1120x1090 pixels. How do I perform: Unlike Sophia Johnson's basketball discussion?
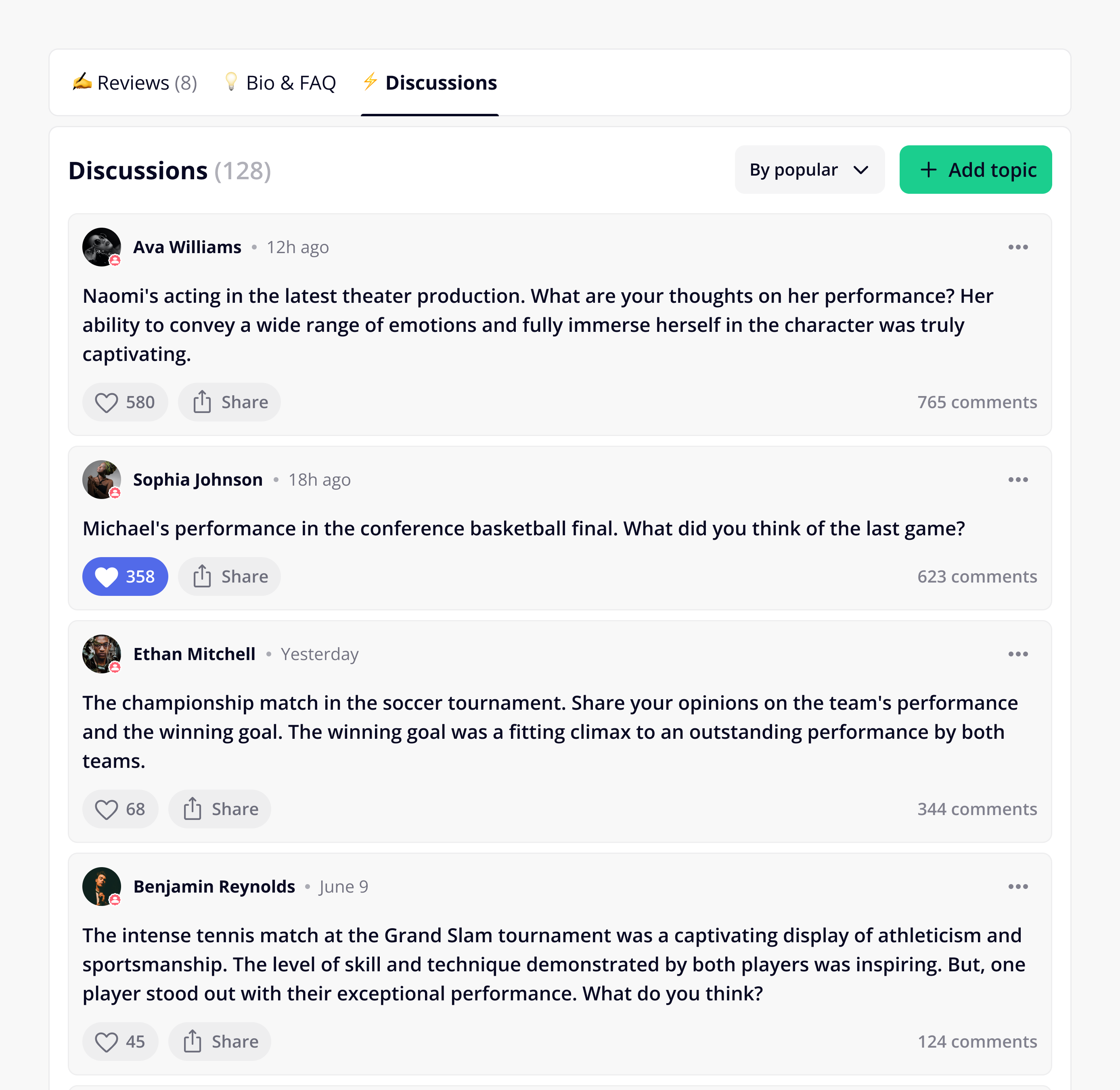pos(125,576)
